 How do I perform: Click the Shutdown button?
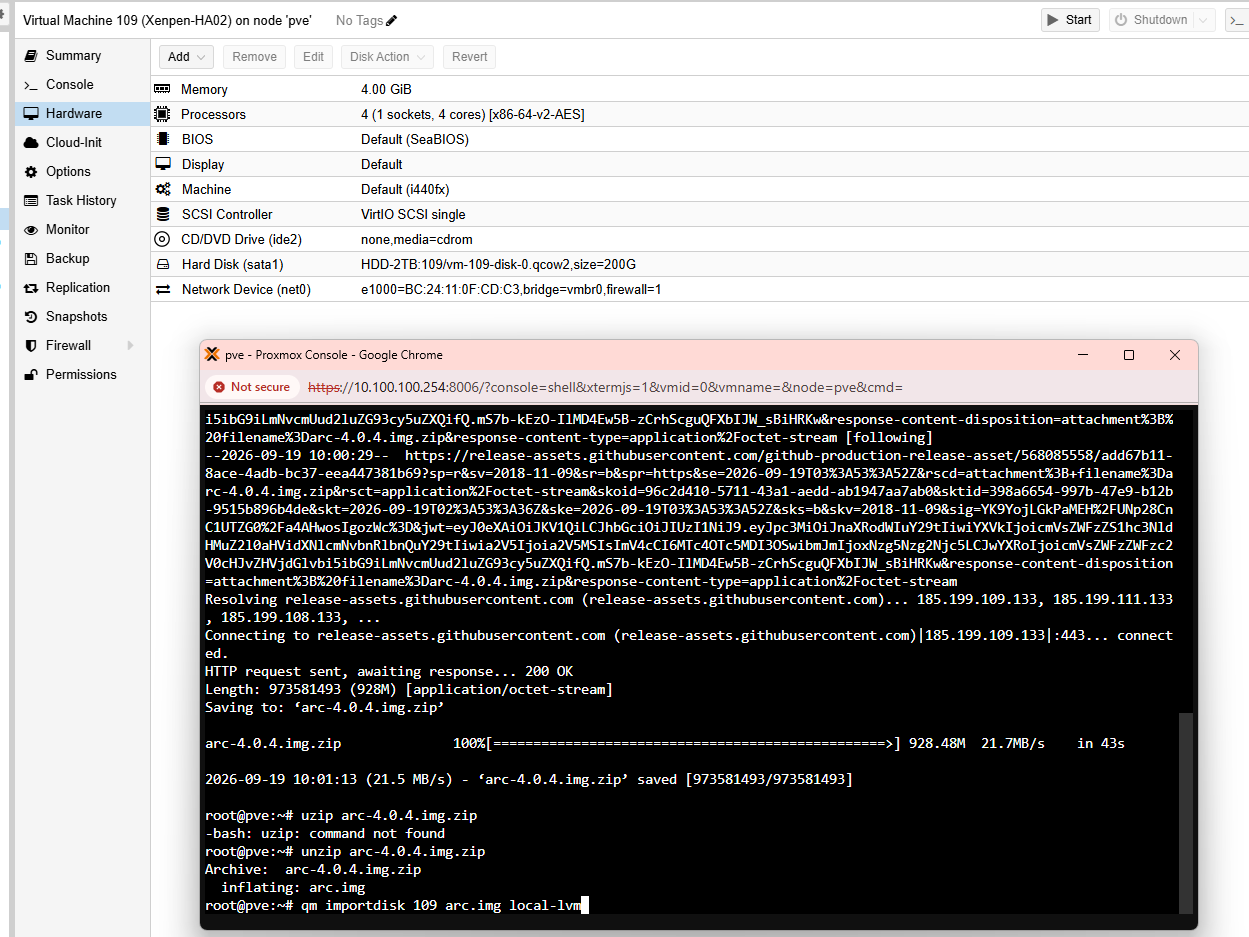click(1151, 20)
